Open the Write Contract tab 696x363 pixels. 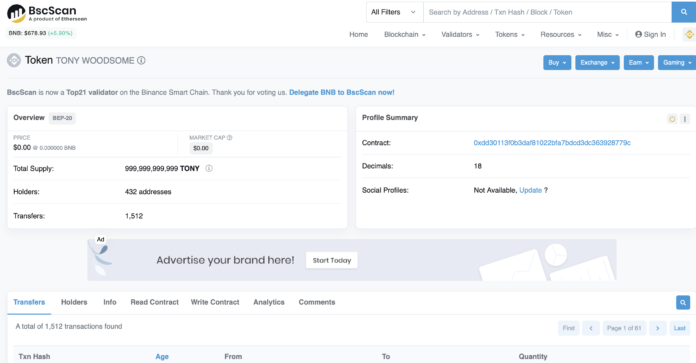[215, 302]
